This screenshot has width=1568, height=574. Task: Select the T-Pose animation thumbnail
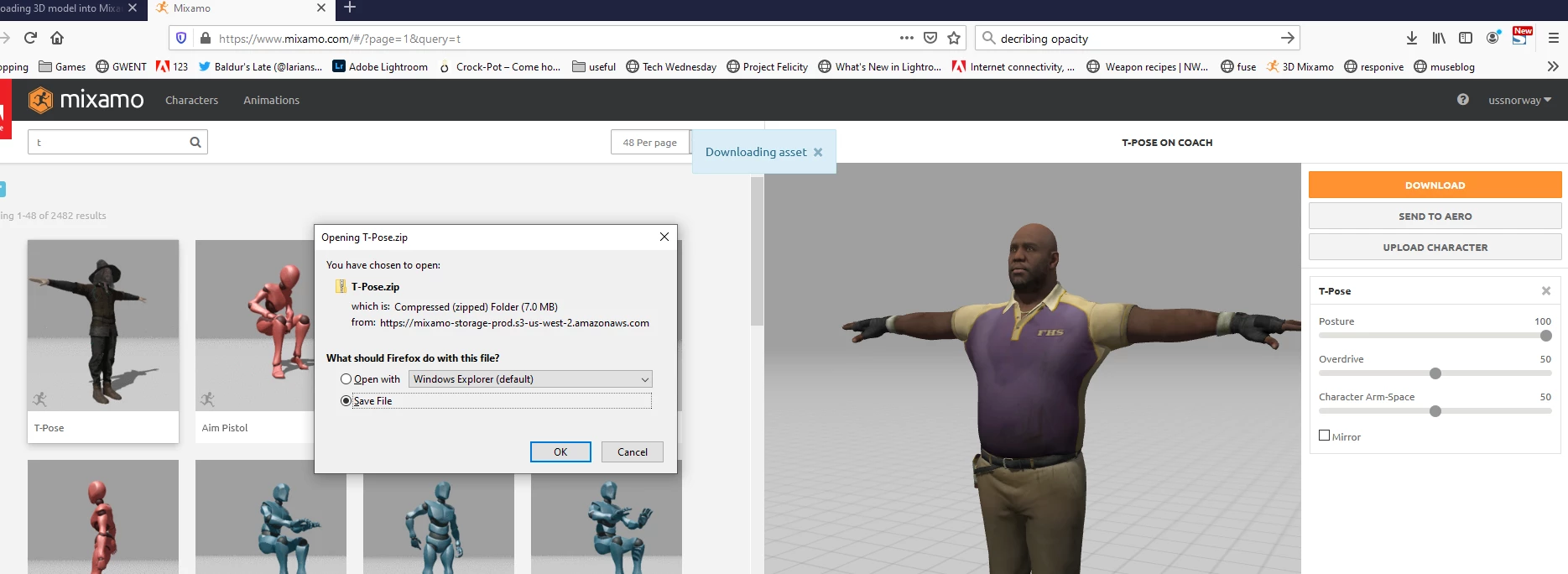click(103, 326)
